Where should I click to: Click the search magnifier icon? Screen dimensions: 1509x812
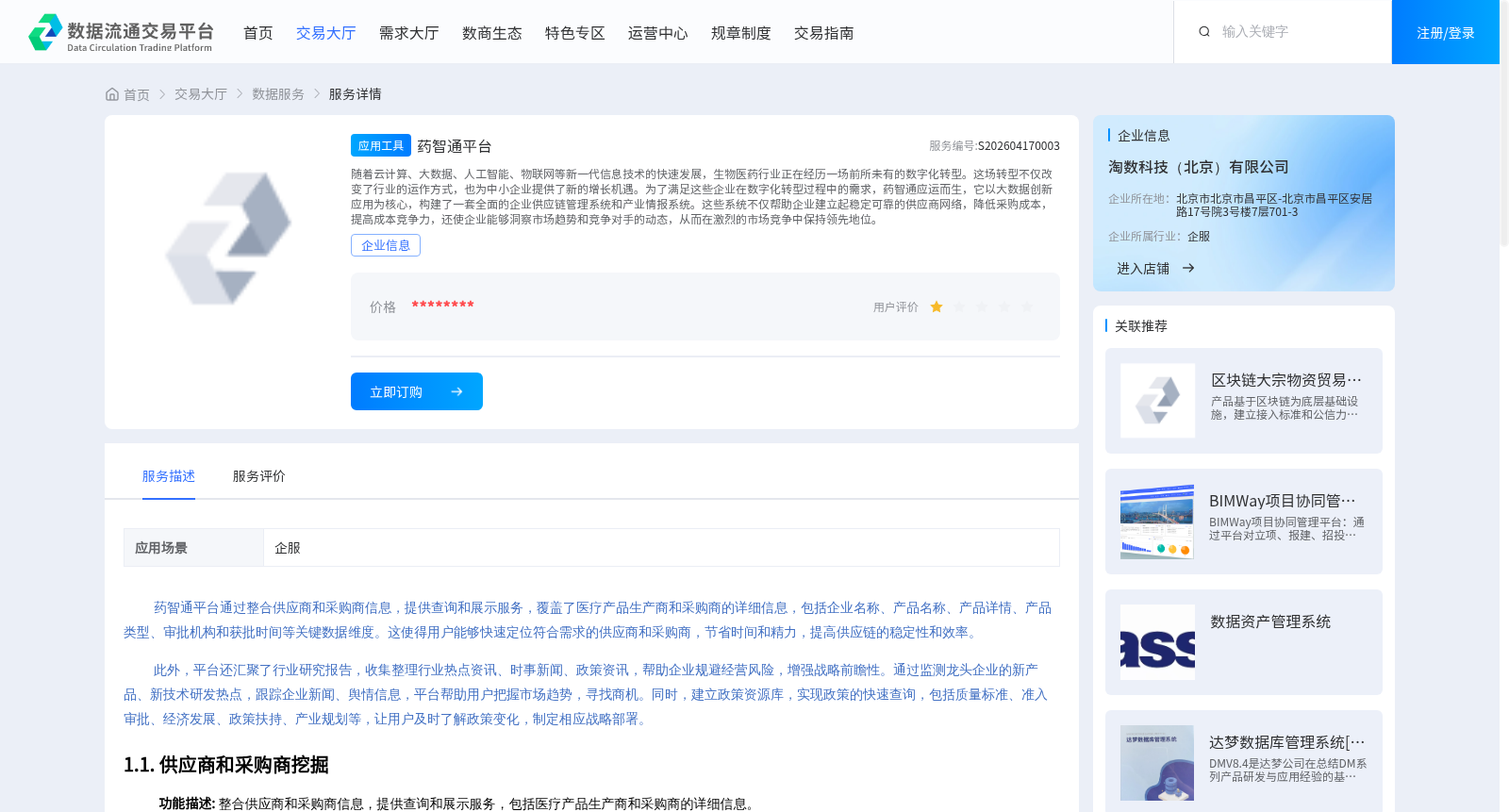1204,32
